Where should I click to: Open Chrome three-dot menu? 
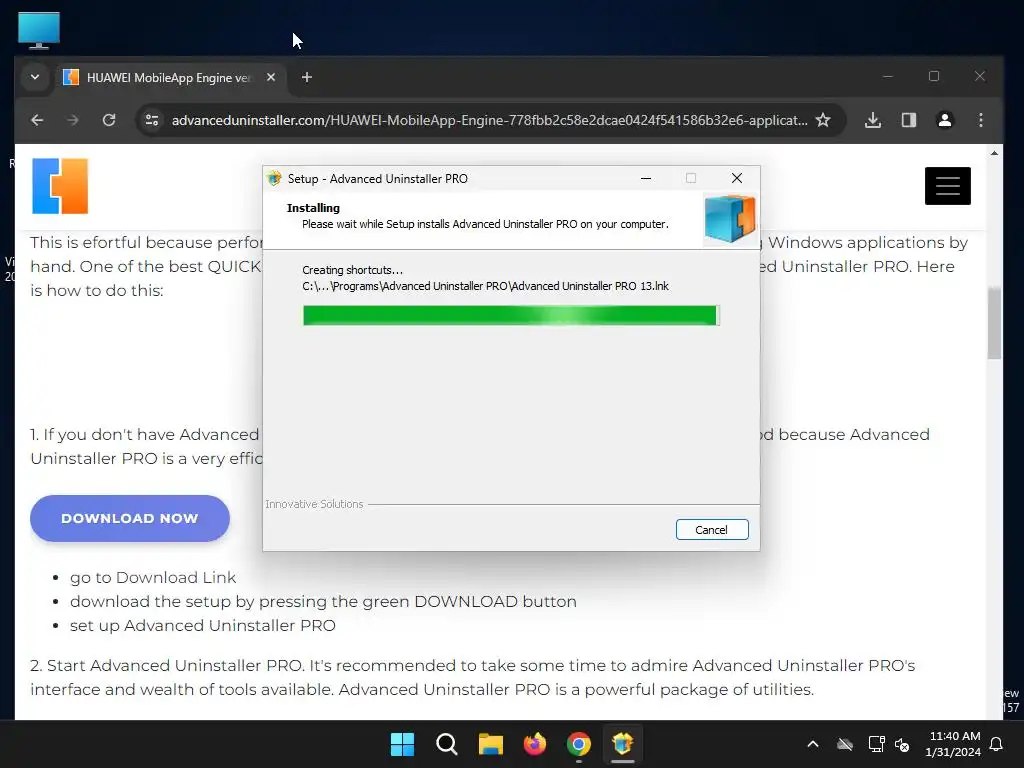coord(981,120)
